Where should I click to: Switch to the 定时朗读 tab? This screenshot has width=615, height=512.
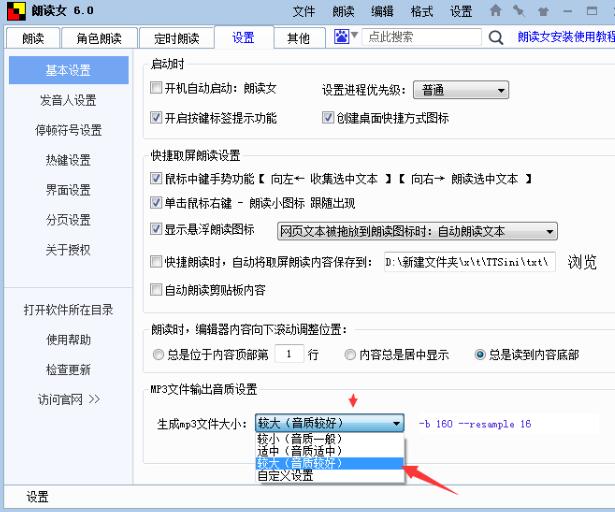[176, 38]
